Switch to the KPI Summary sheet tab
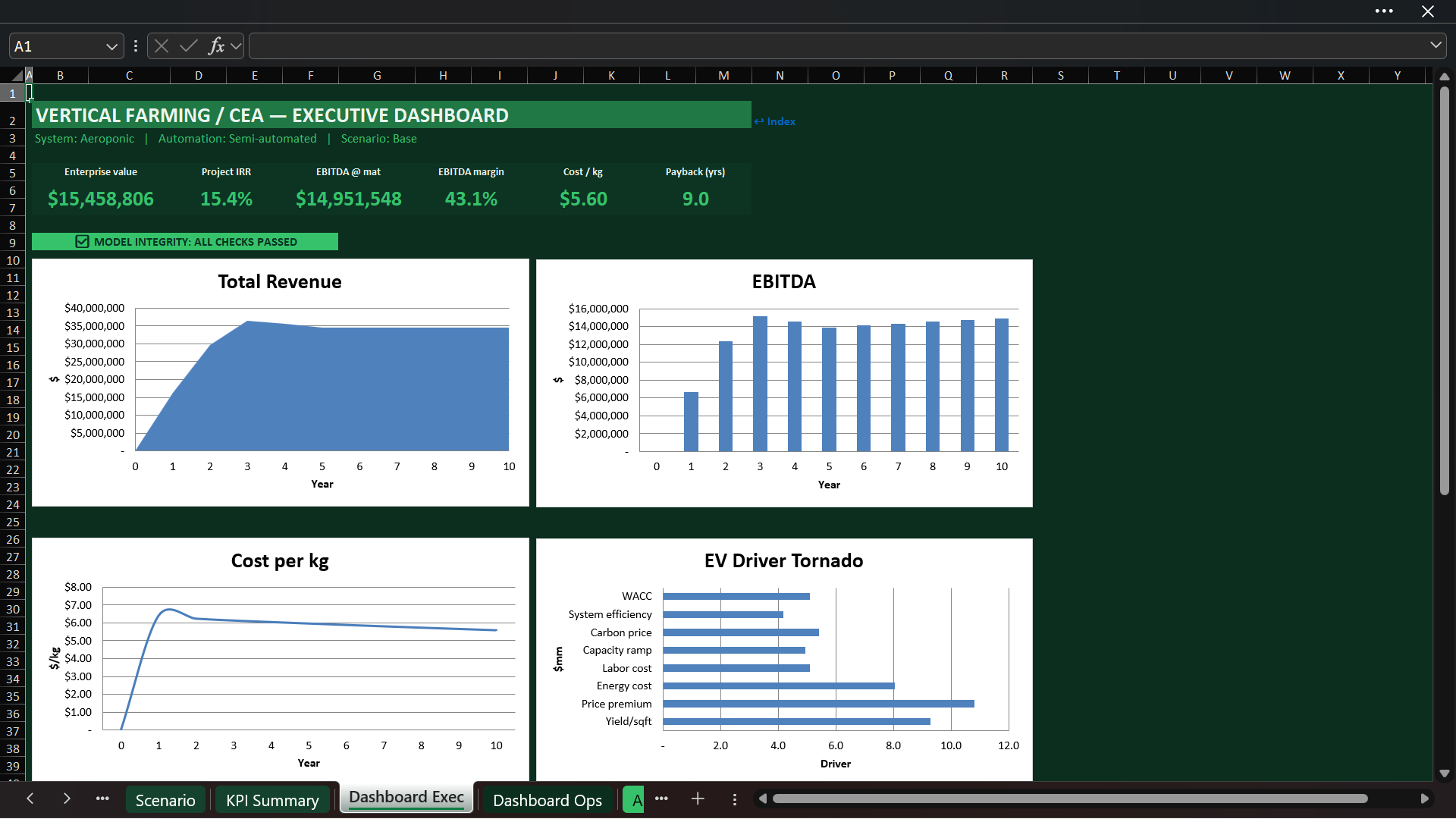 pos(272,800)
